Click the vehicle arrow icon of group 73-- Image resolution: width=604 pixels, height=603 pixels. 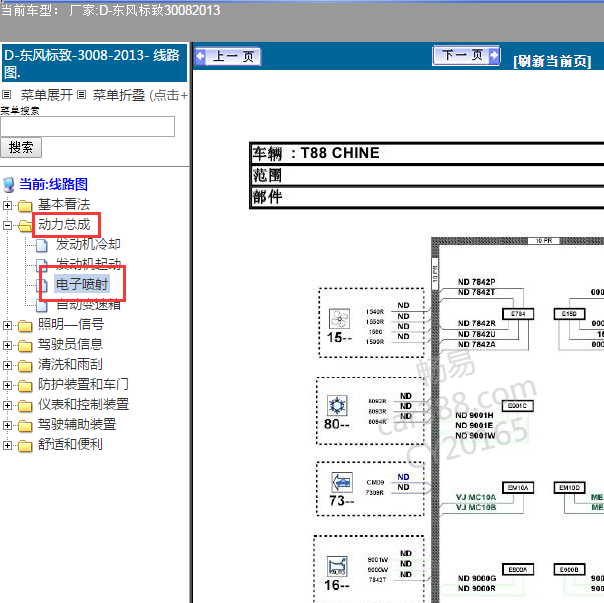tap(342, 482)
